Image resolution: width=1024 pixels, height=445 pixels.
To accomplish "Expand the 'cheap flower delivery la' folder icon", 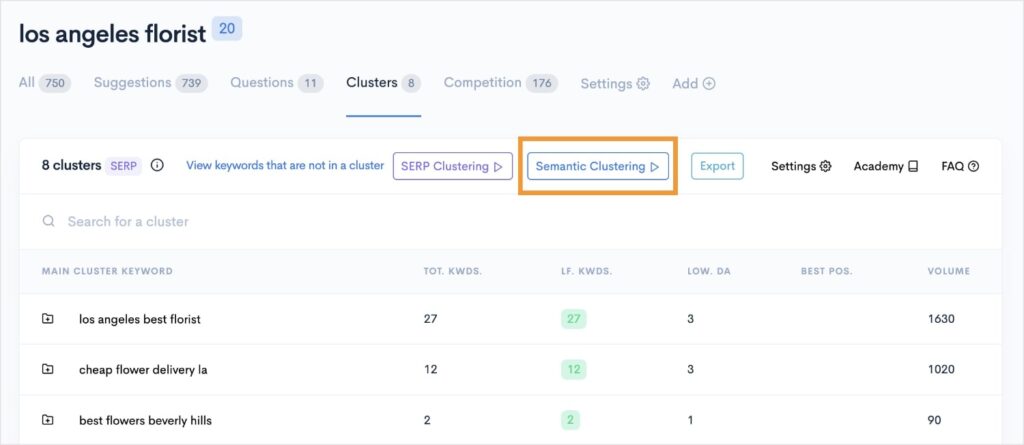I will (48, 369).
